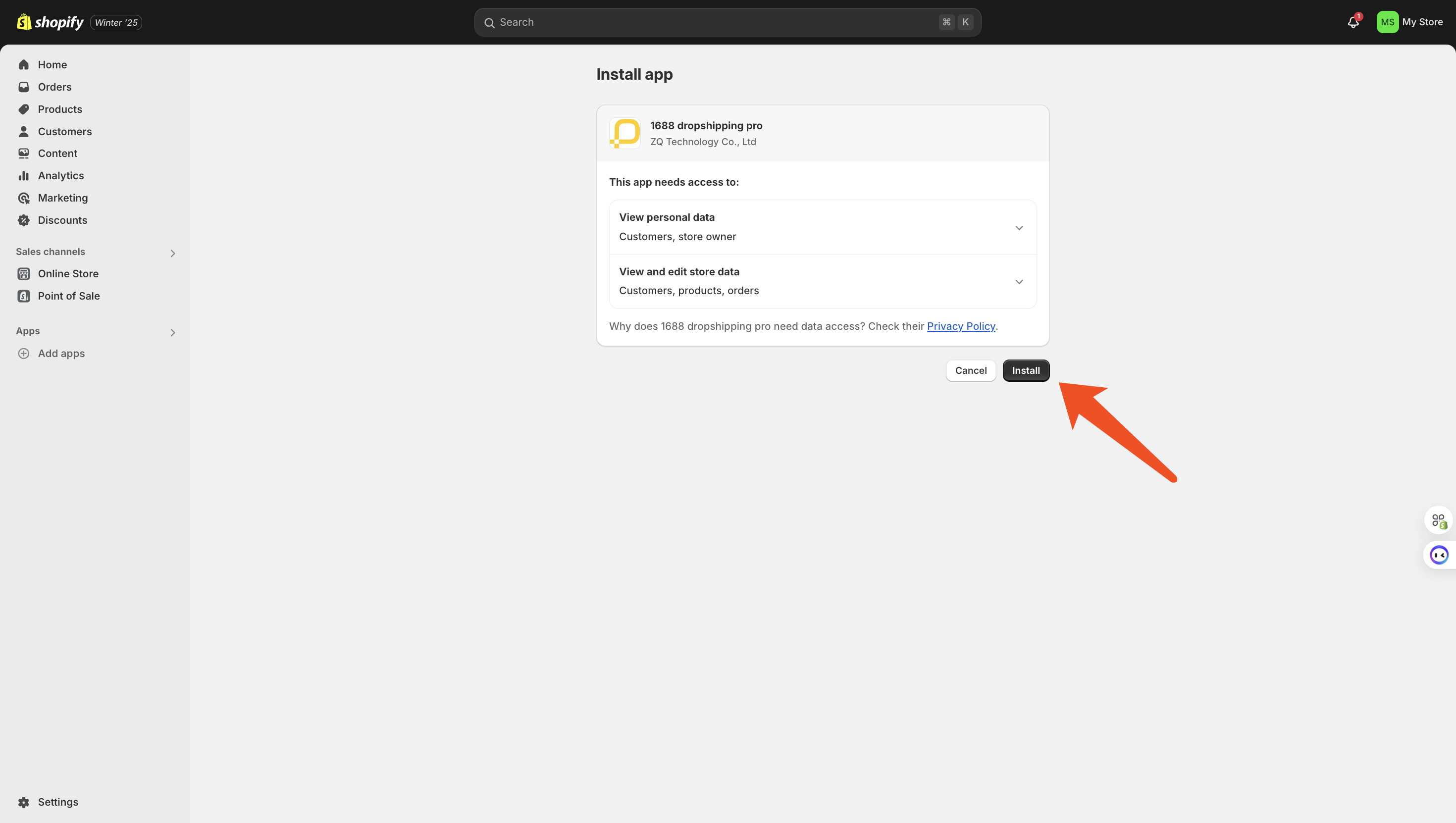Click the MS store avatar badge
The image size is (1456, 823).
pos(1387,22)
